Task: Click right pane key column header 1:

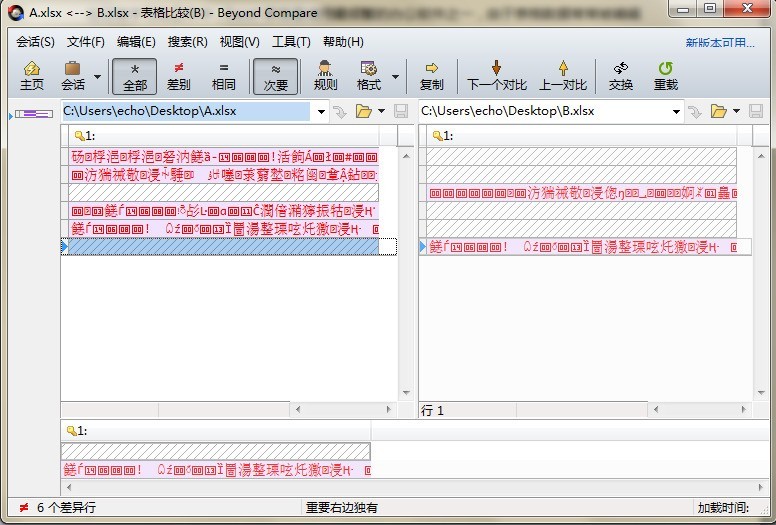Action: (x=582, y=136)
